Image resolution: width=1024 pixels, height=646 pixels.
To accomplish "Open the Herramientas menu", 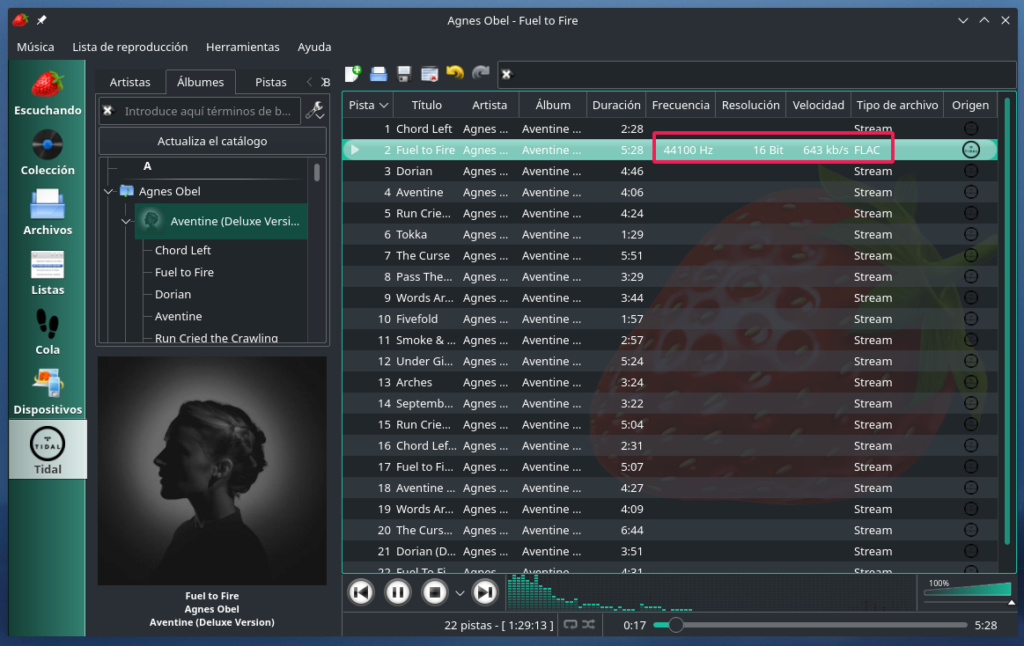I will [242, 47].
